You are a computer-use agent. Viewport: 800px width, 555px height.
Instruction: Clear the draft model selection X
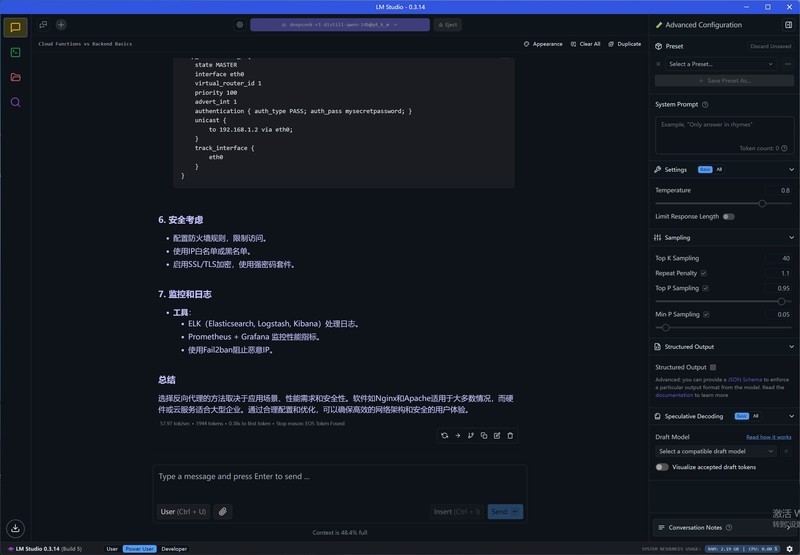[786, 451]
